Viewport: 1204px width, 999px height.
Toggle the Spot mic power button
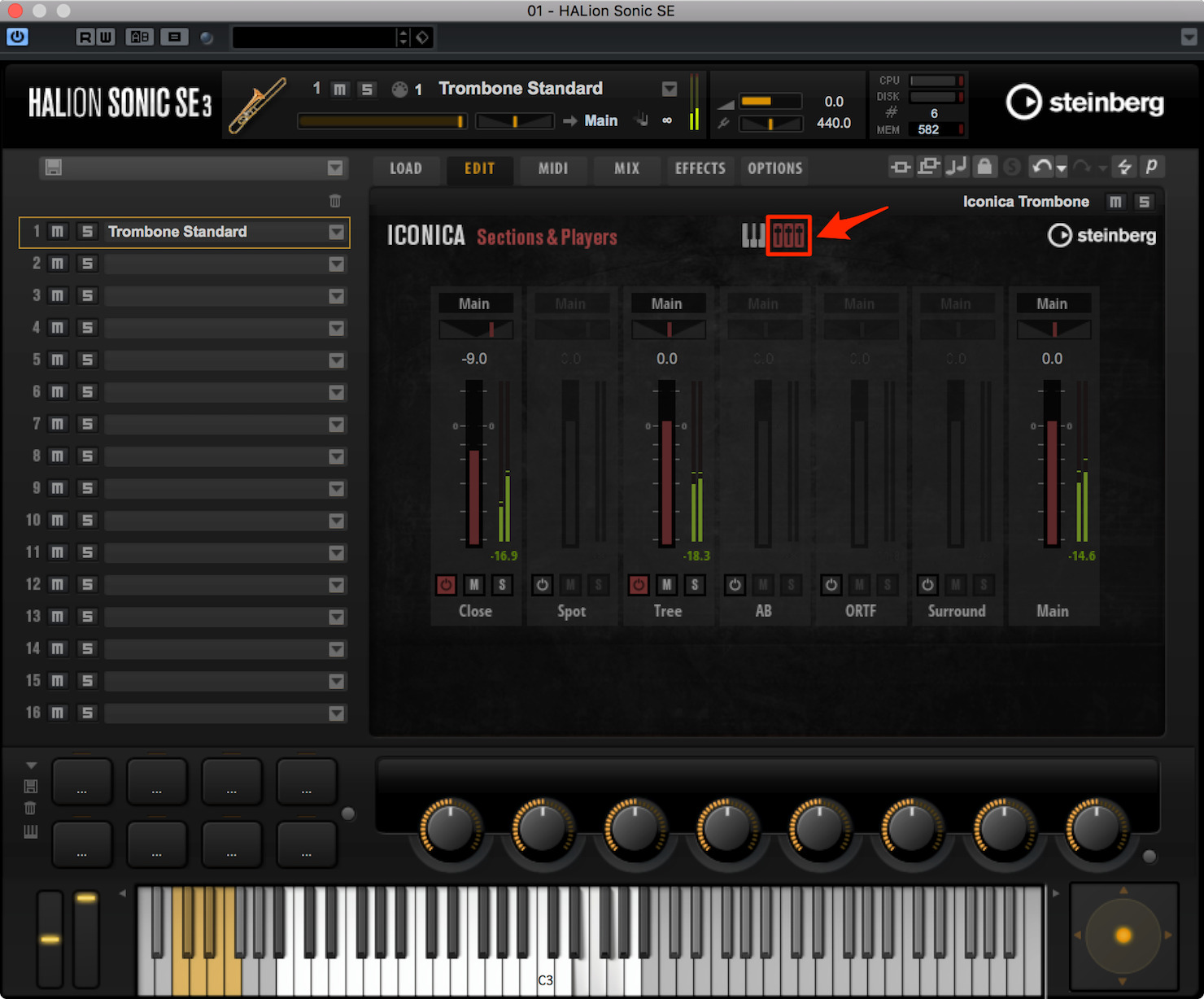pyautogui.click(x=542, y=584)
